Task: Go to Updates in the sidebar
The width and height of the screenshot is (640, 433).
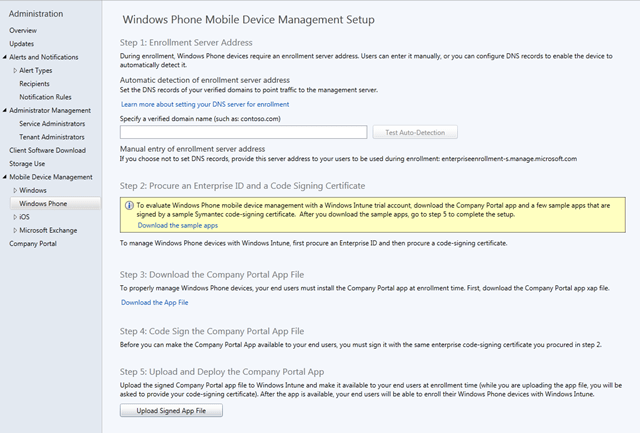Action: pos(22,44)
